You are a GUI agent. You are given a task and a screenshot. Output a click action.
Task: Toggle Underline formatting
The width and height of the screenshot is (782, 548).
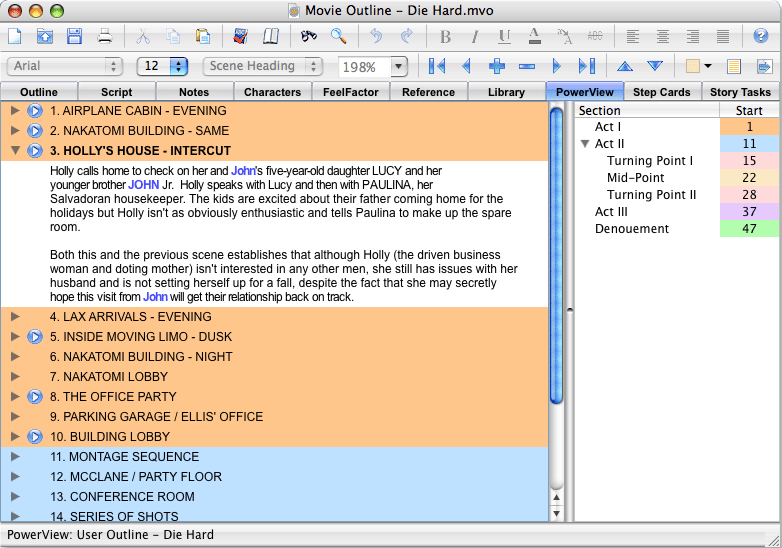504,37
